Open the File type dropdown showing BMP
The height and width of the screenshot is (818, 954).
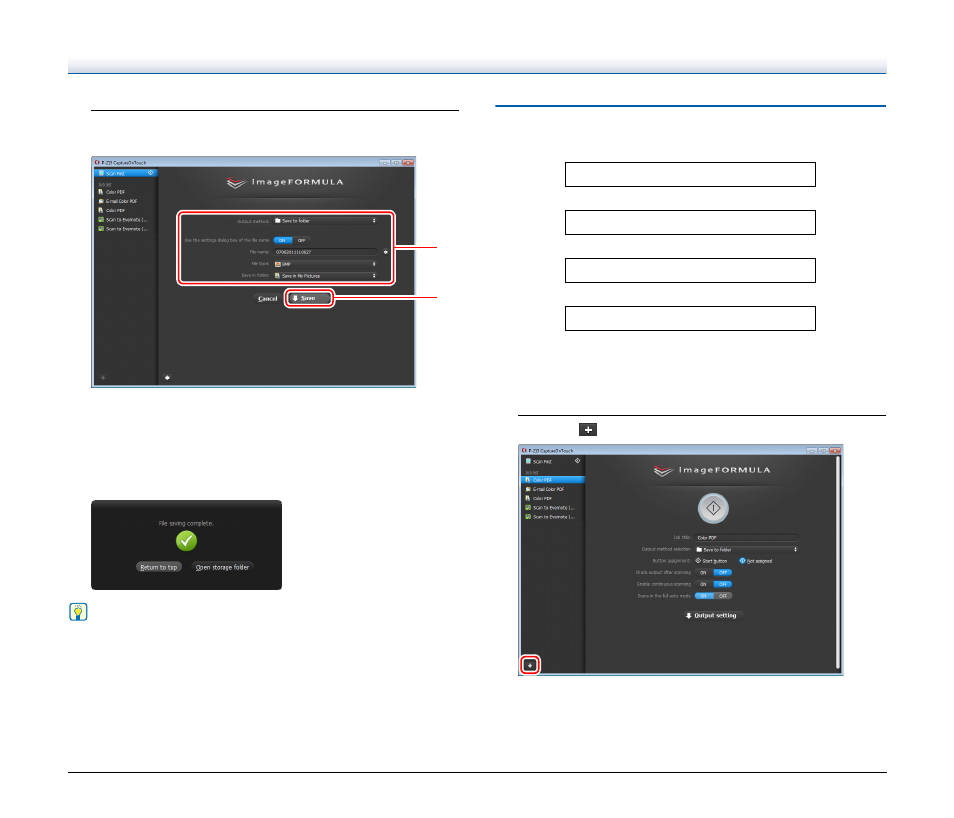[x=326, y=264]
